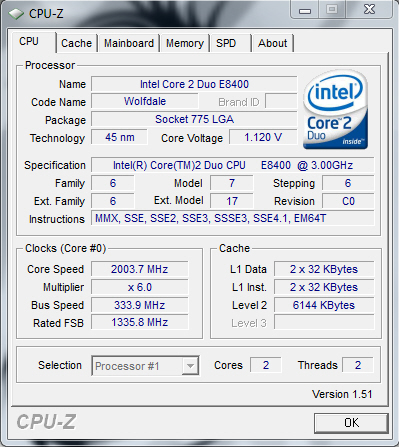The height and width of the screenshot is (447, 399).
Task: Click the disabled maximize button
Action: pos(332,10)
